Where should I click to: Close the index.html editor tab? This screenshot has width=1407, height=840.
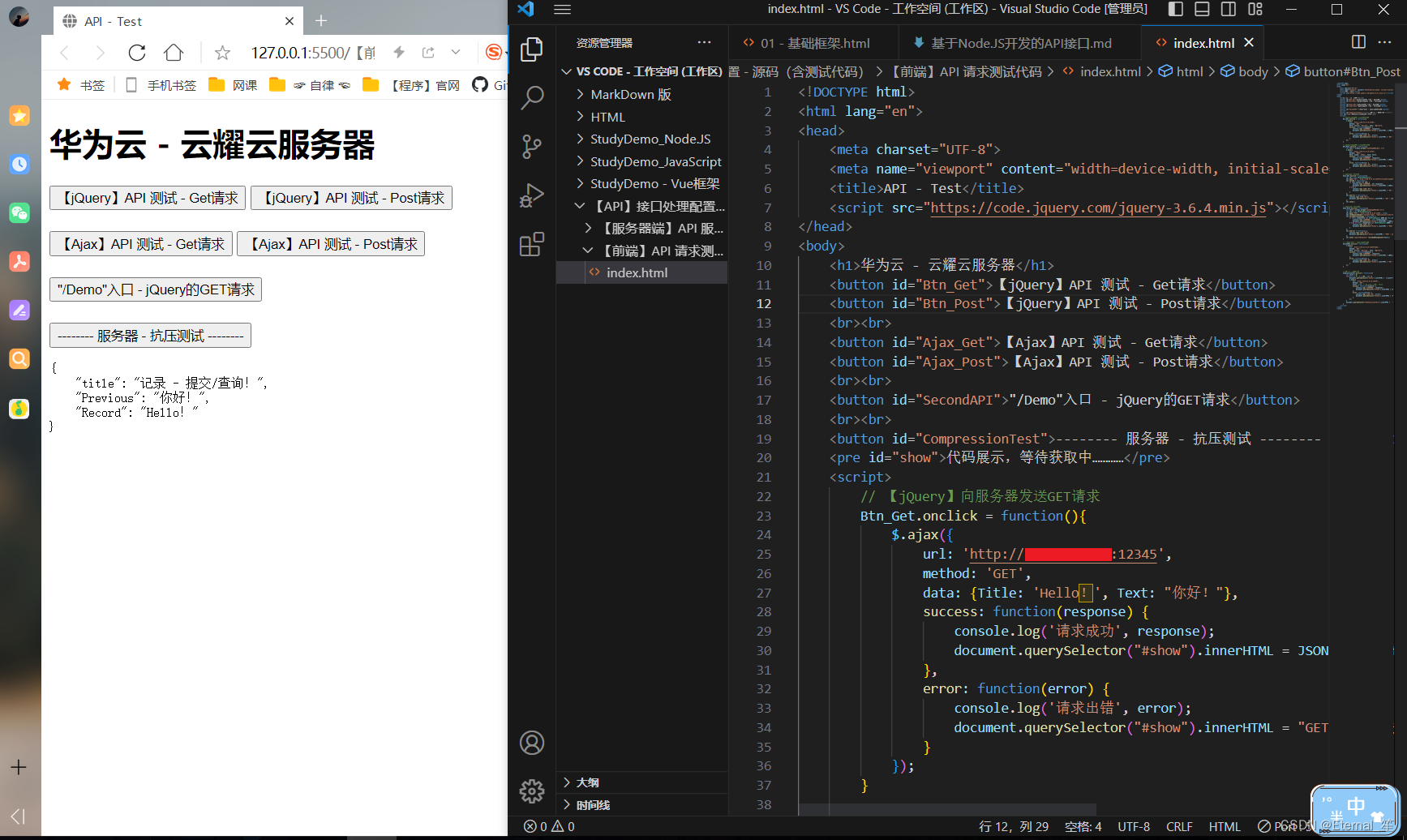1249,42
